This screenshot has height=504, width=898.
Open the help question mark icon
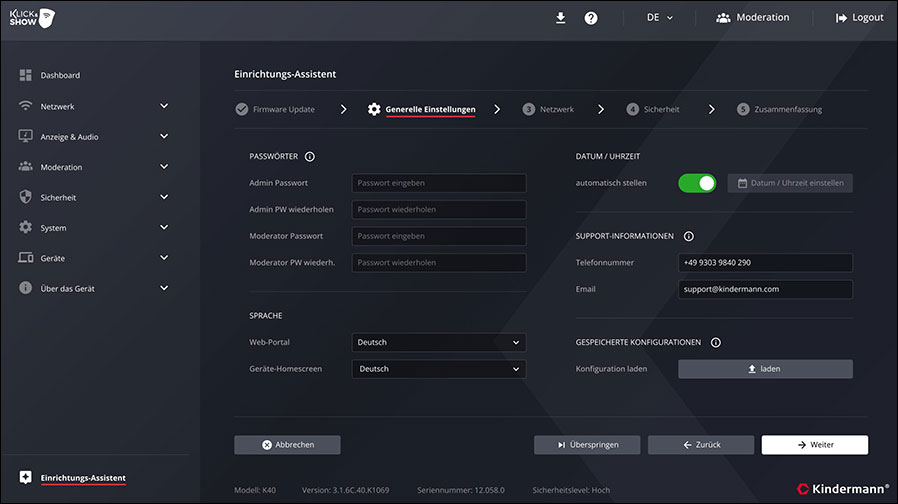591,18
